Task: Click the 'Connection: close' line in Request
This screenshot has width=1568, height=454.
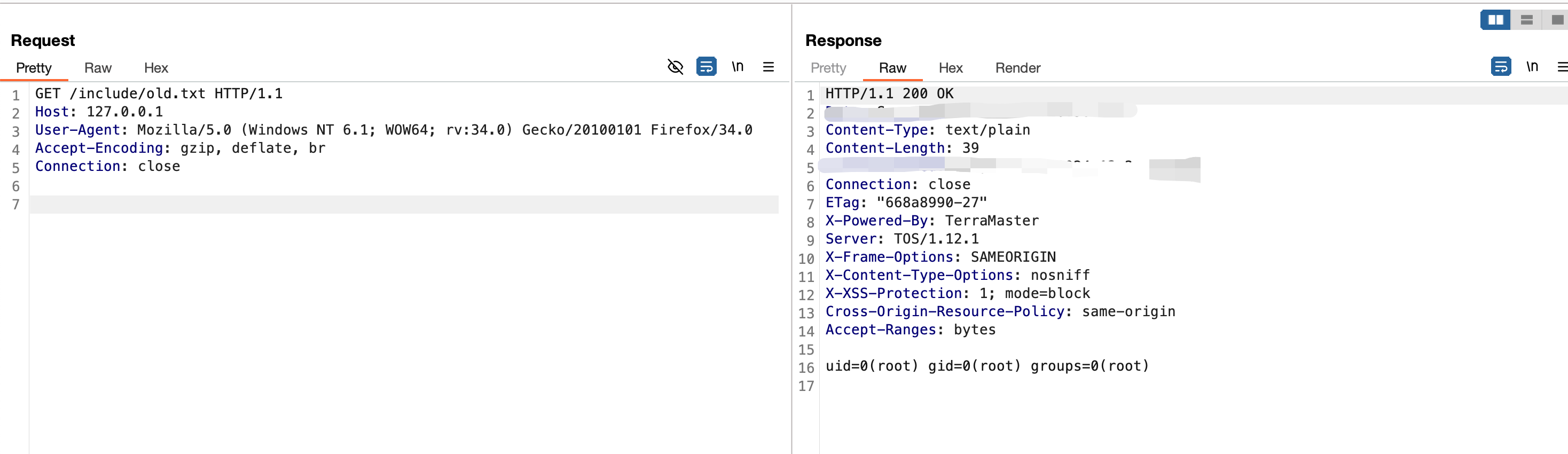Action: 107,167
